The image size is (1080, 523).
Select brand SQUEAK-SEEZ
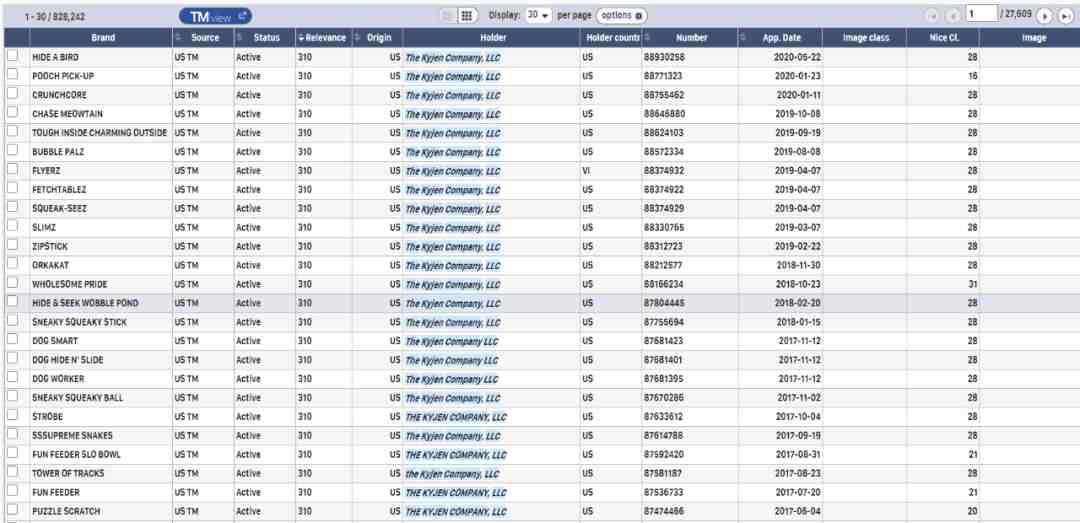[59, 209]
